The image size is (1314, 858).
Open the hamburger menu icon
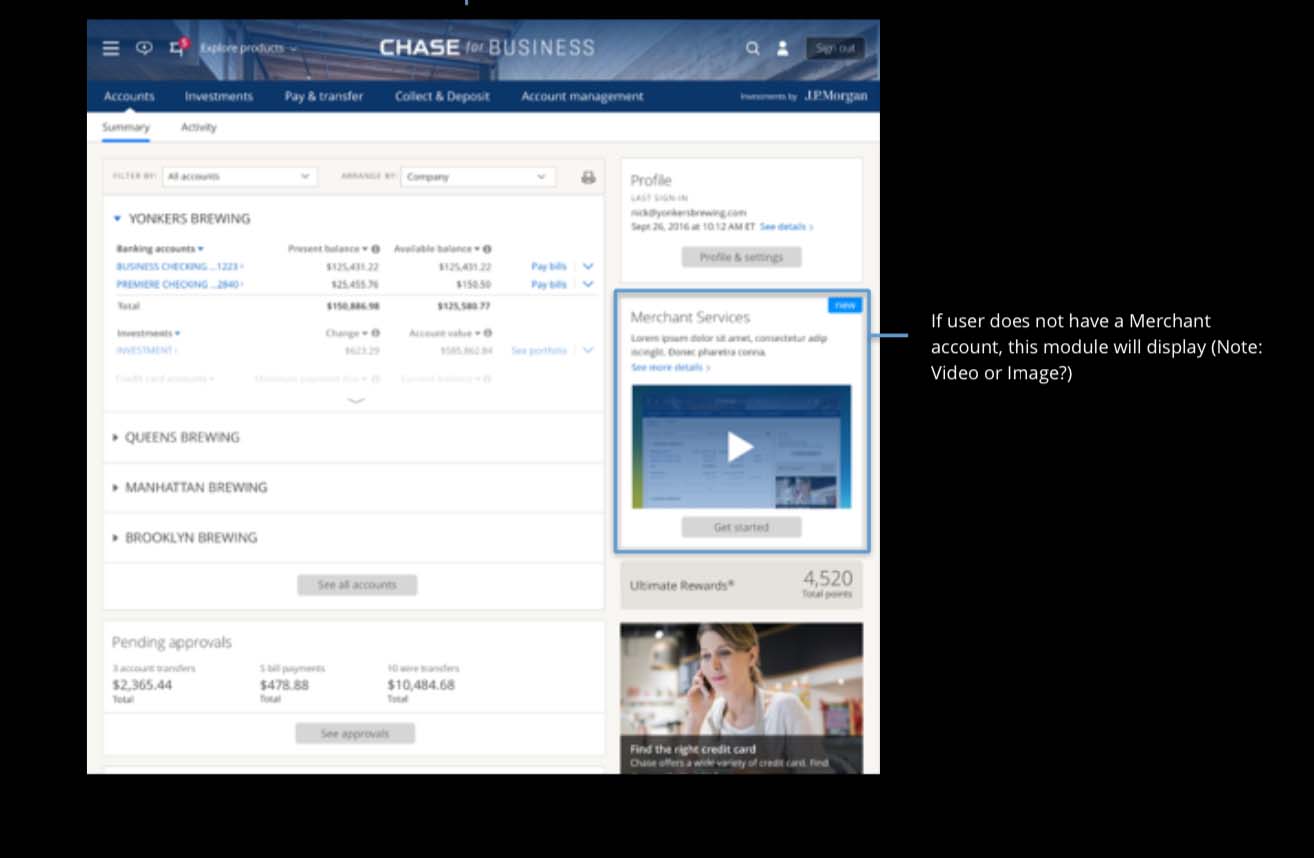click(111, 48)
